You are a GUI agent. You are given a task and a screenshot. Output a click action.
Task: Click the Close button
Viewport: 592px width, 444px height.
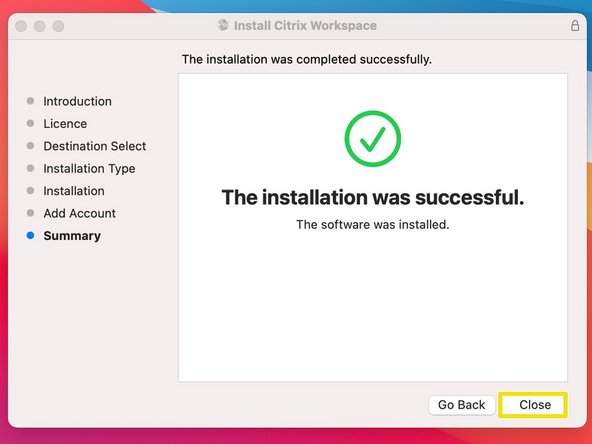point(533,405)
